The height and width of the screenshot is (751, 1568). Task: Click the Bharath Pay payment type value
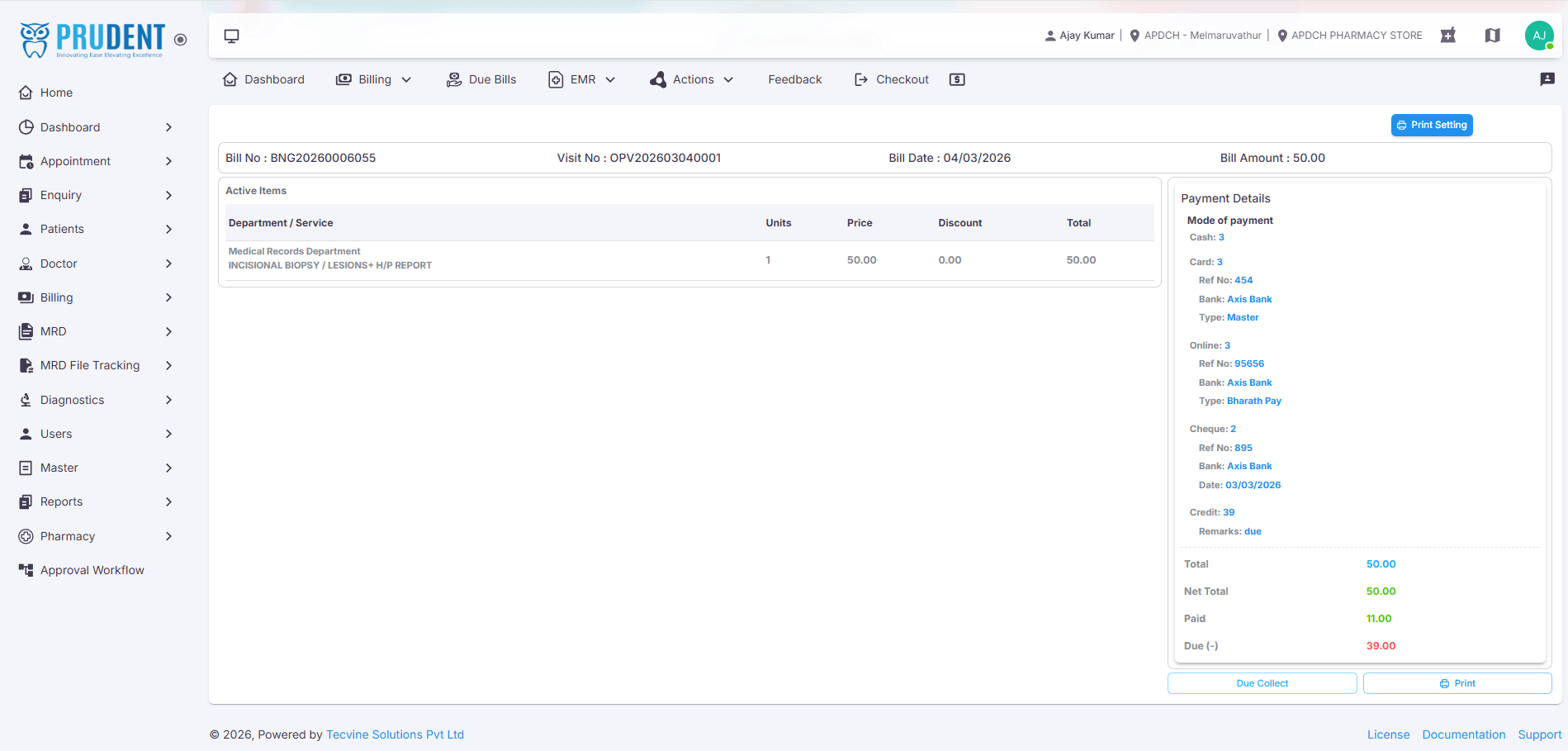(x=1254, y=401)
